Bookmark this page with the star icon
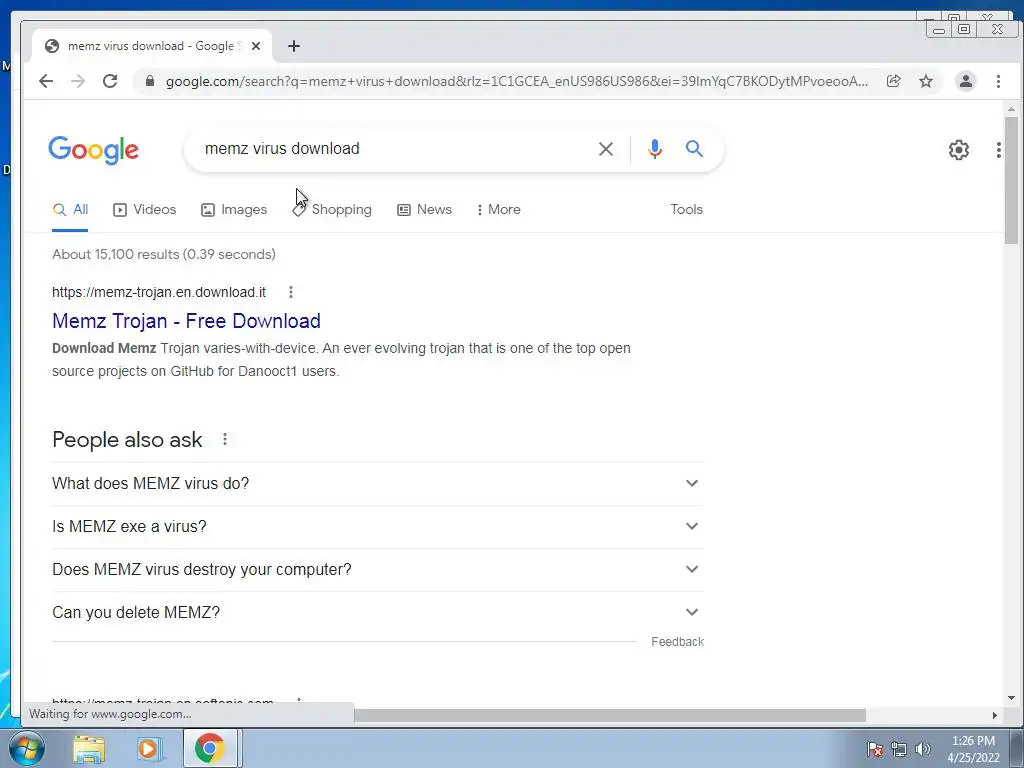This screenshot has width=1024, height=768. (x=926, y=81)
